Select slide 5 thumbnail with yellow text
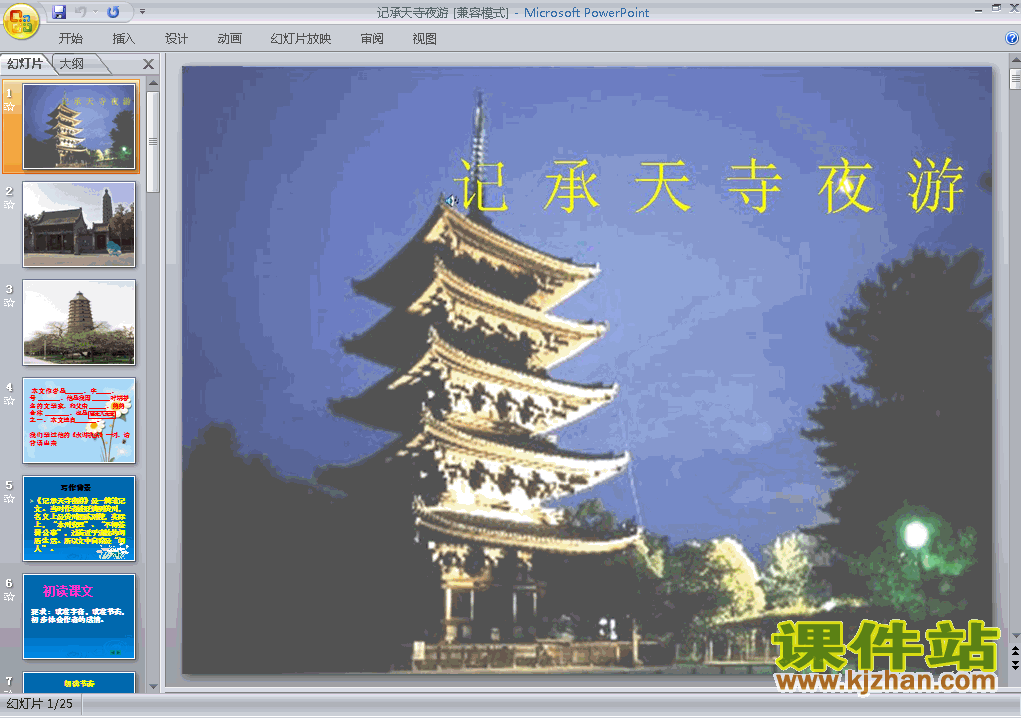Screen dimensions: 1021x718 (x=79, y=519)
